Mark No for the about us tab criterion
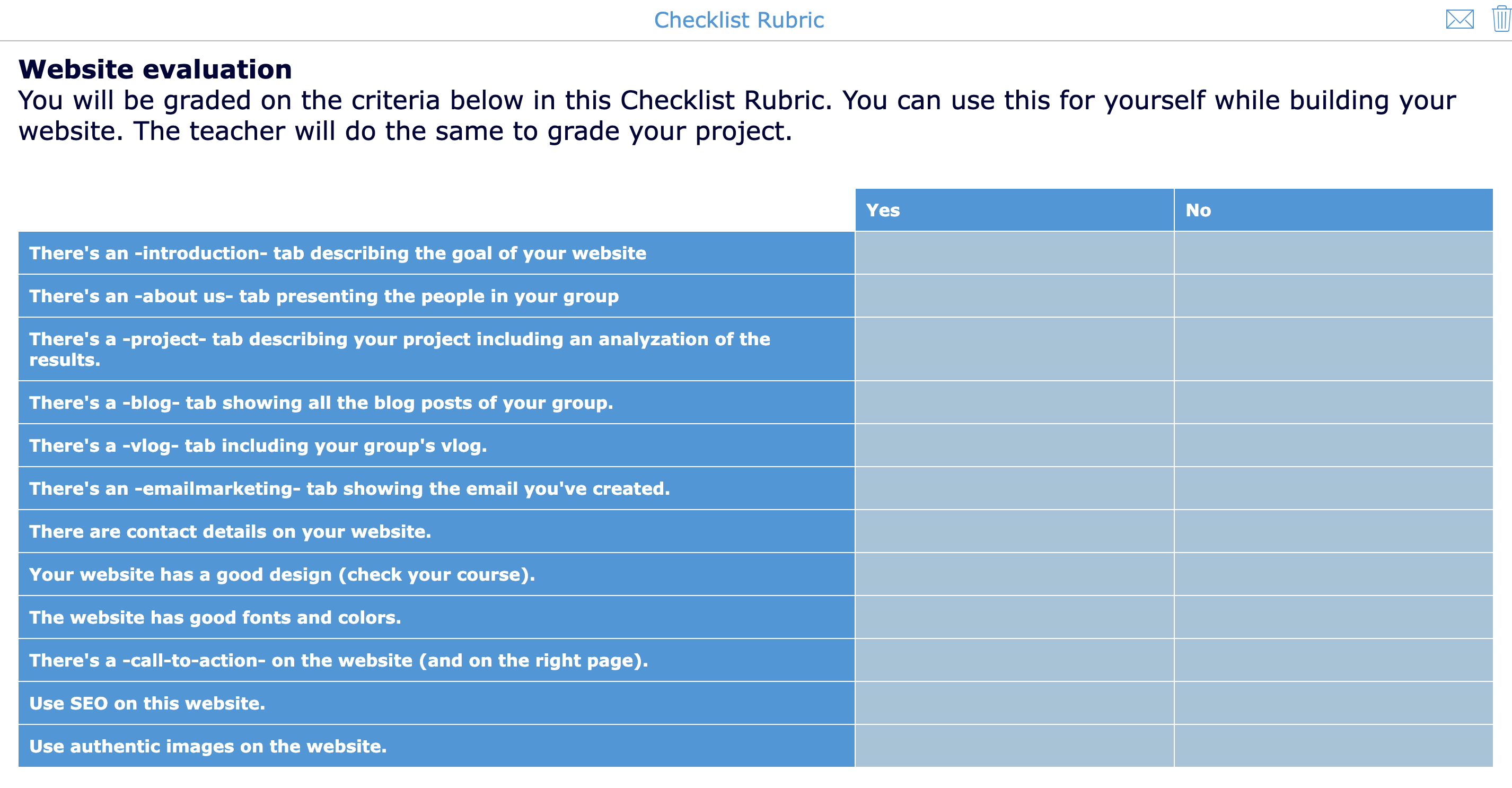Viewport: 1512px width, 788px height. [x=1332, y=296]
